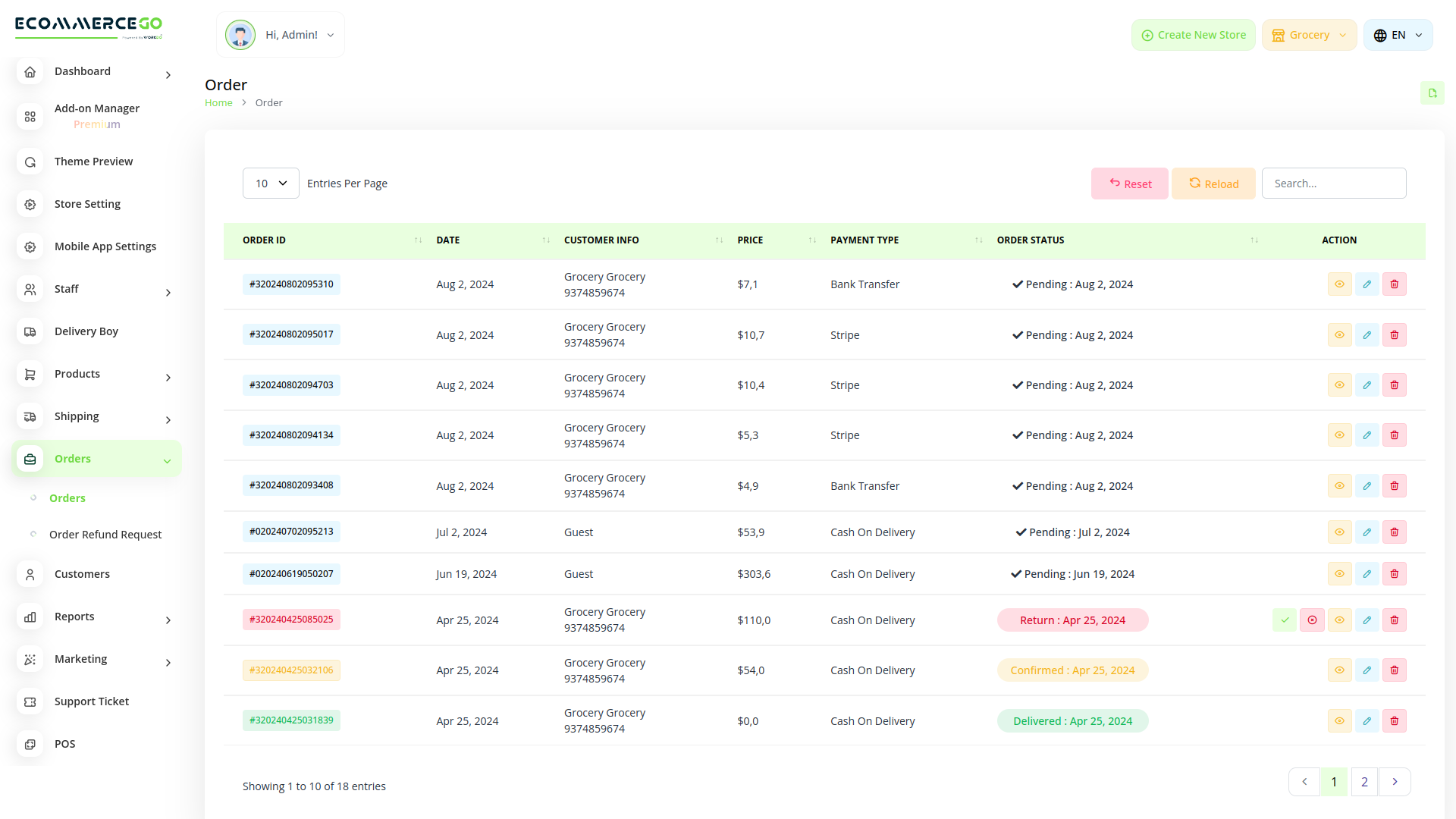The image size is (1456, 819).
Task: Delete order #320240802095310 using trash icon
Action: [x=1394, y=284]
